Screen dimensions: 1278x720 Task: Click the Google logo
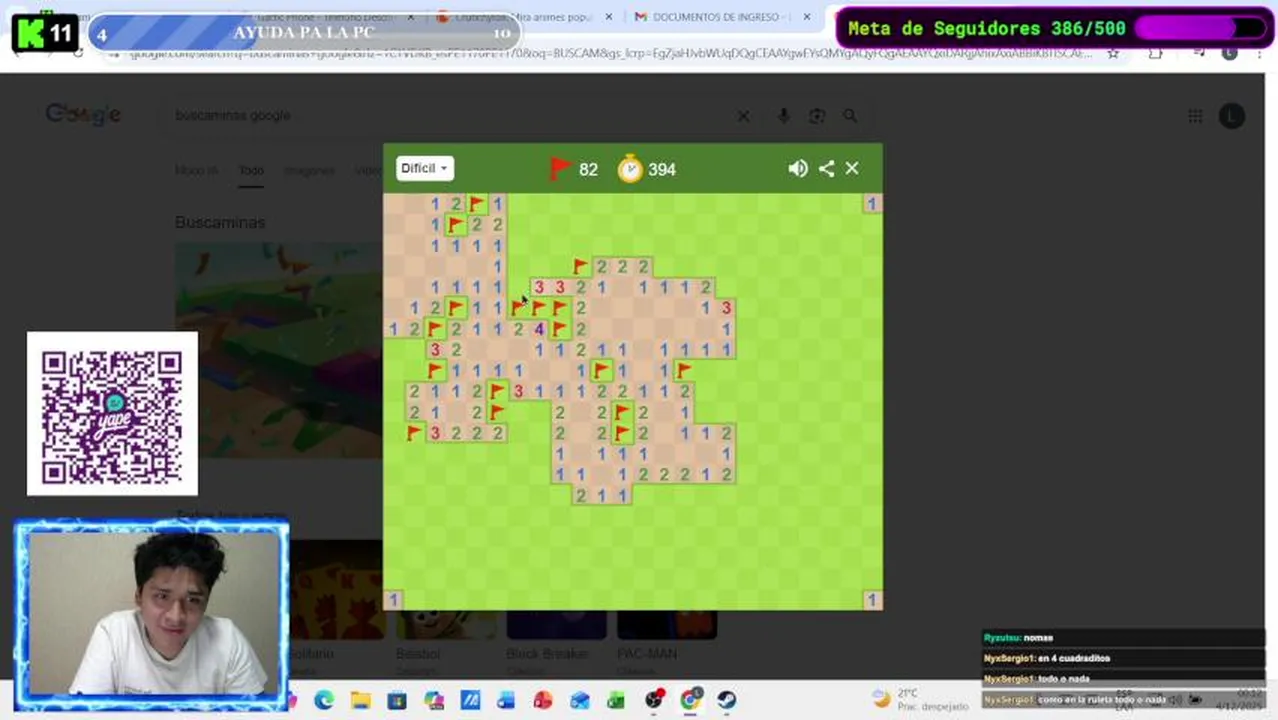83,115
